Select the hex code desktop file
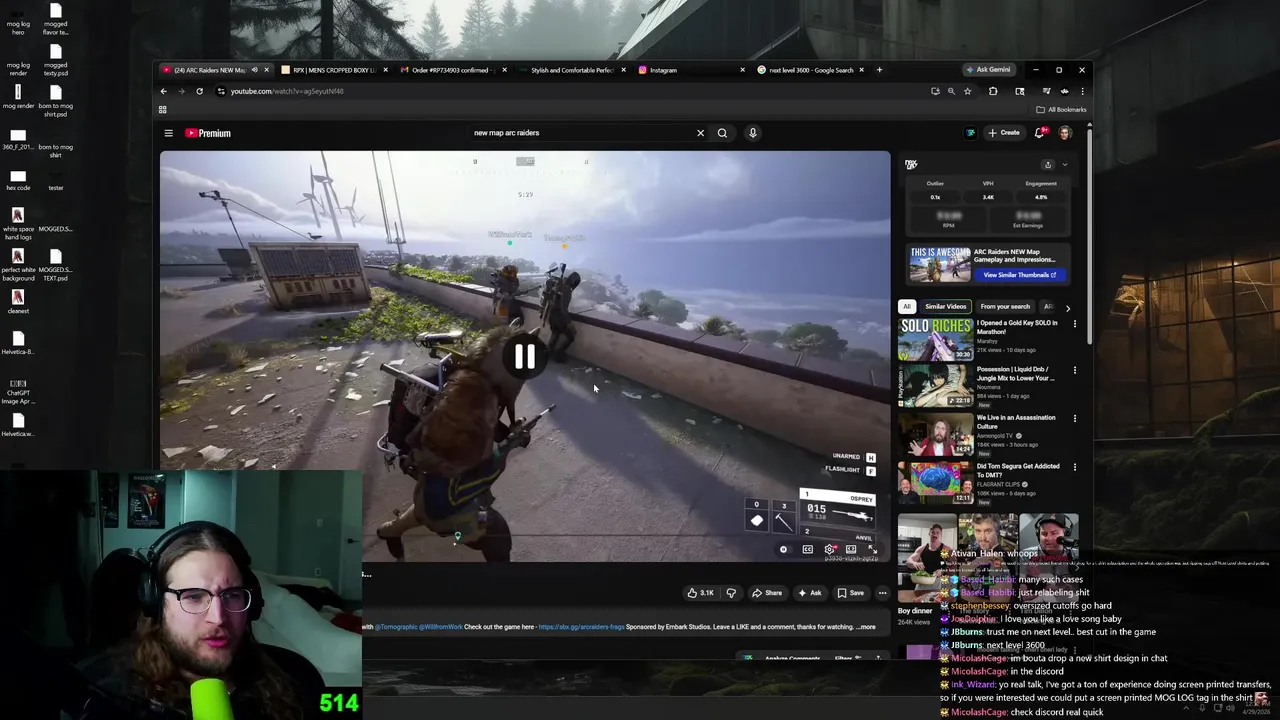Image resolution: width=1280 pixels, height=720 pixels. pos(18,180)
